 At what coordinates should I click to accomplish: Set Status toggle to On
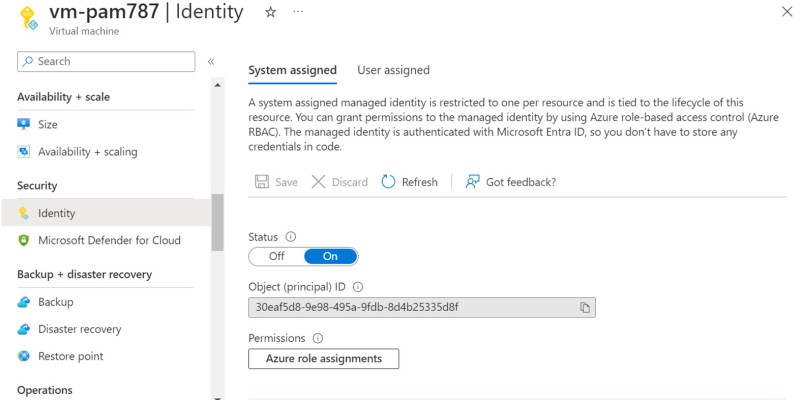click(x=330, y=256)
